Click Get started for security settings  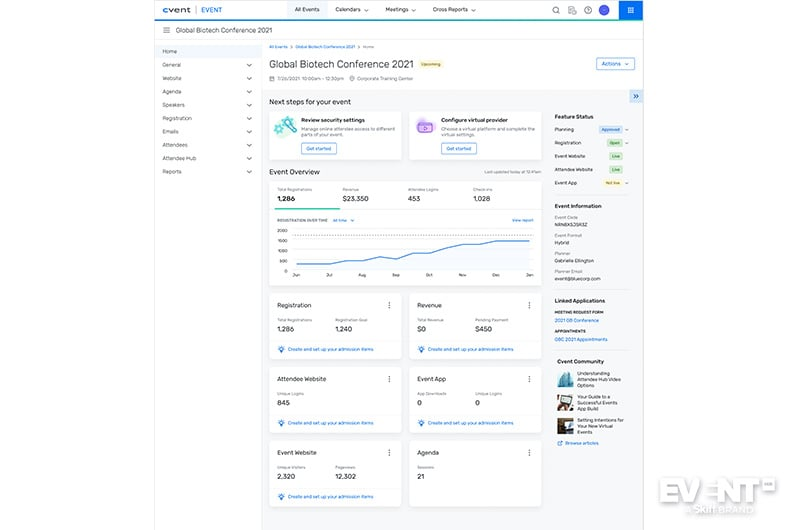tap(319, 148)
